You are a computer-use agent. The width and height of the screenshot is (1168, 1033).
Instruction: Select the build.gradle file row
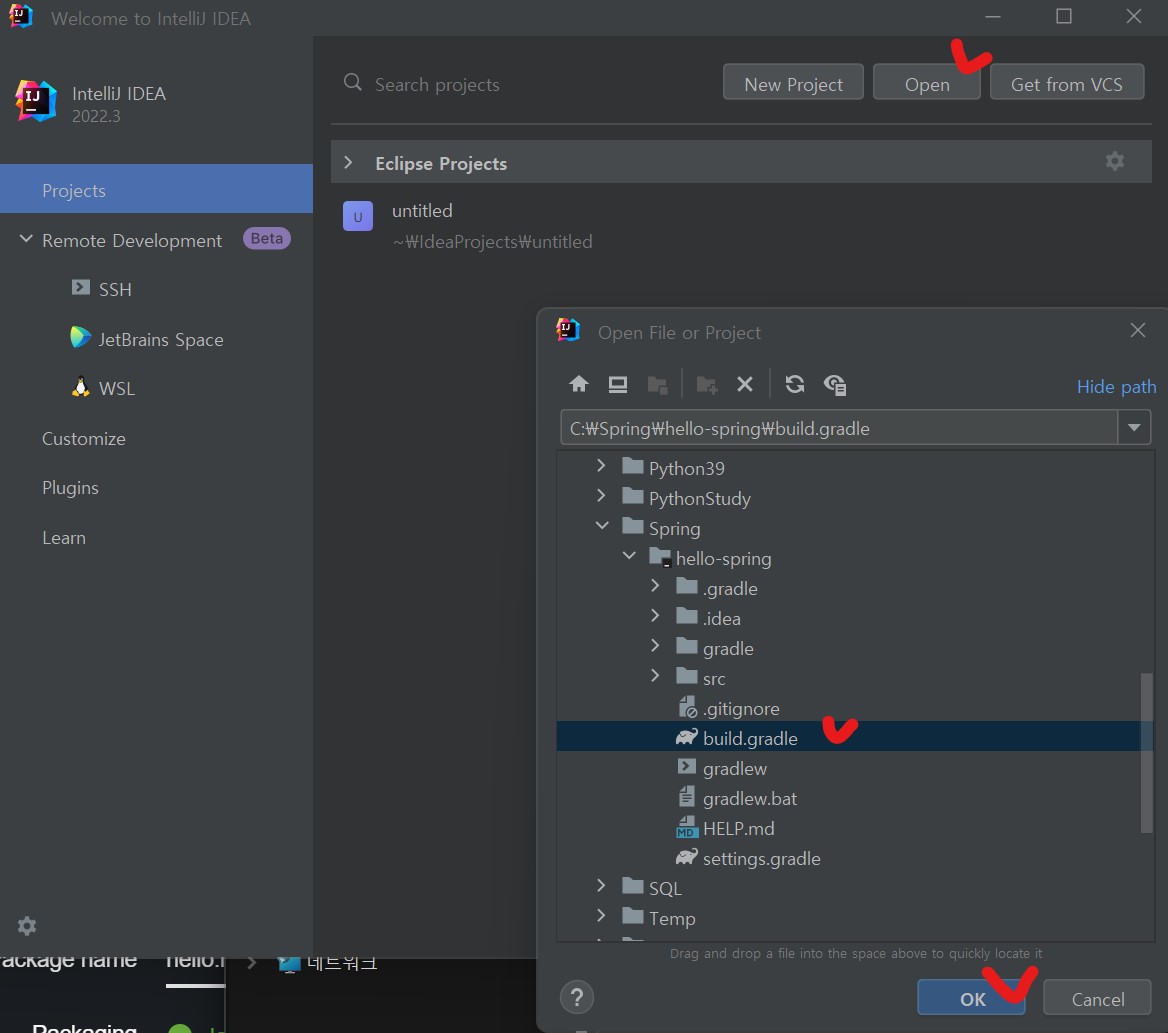point(848,737)
